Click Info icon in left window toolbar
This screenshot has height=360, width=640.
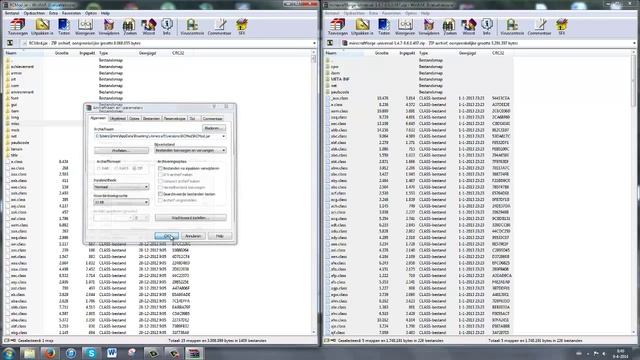(x=167, y=27)
